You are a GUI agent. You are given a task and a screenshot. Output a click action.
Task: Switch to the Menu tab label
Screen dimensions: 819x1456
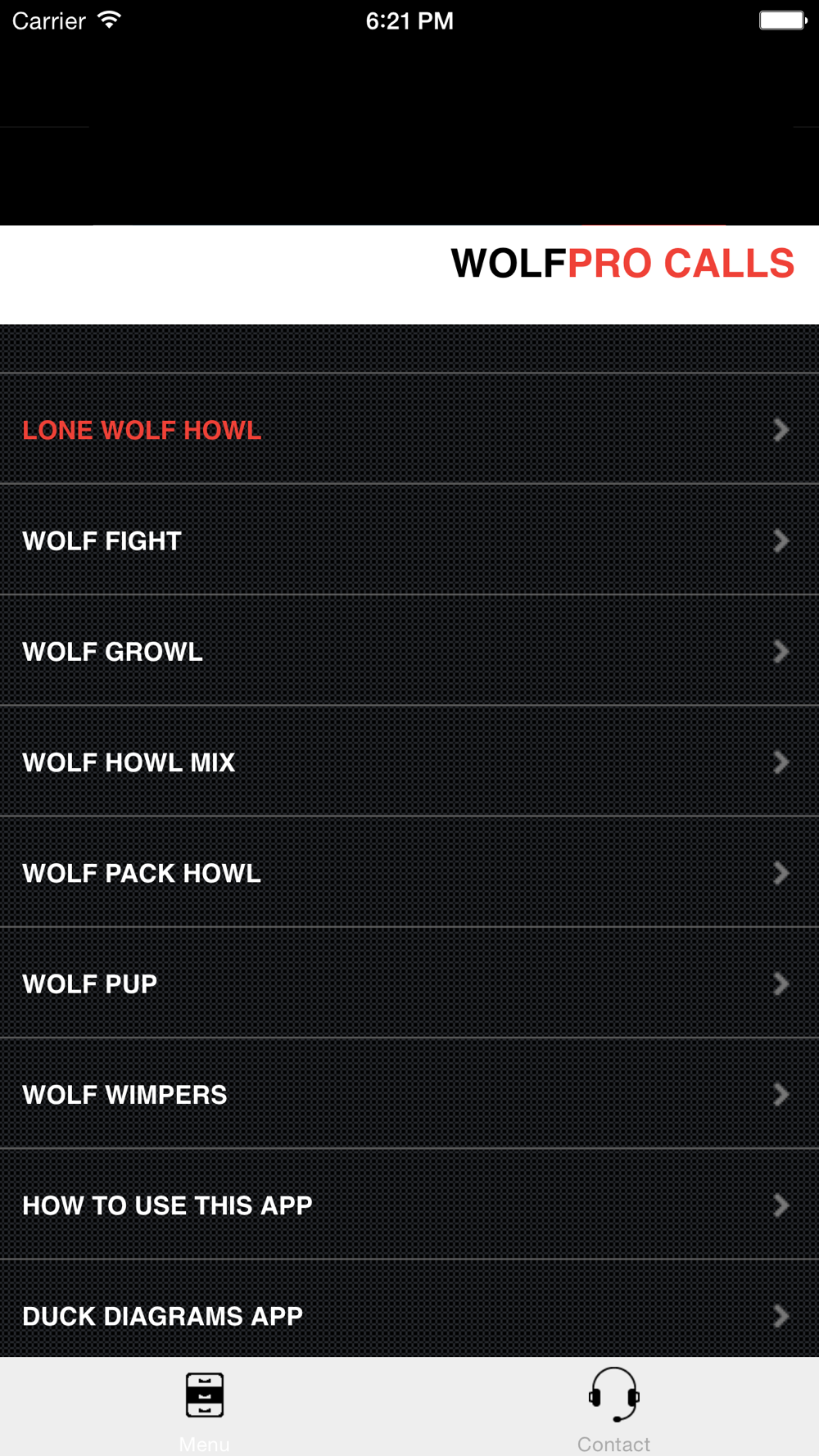(205, 1445)
